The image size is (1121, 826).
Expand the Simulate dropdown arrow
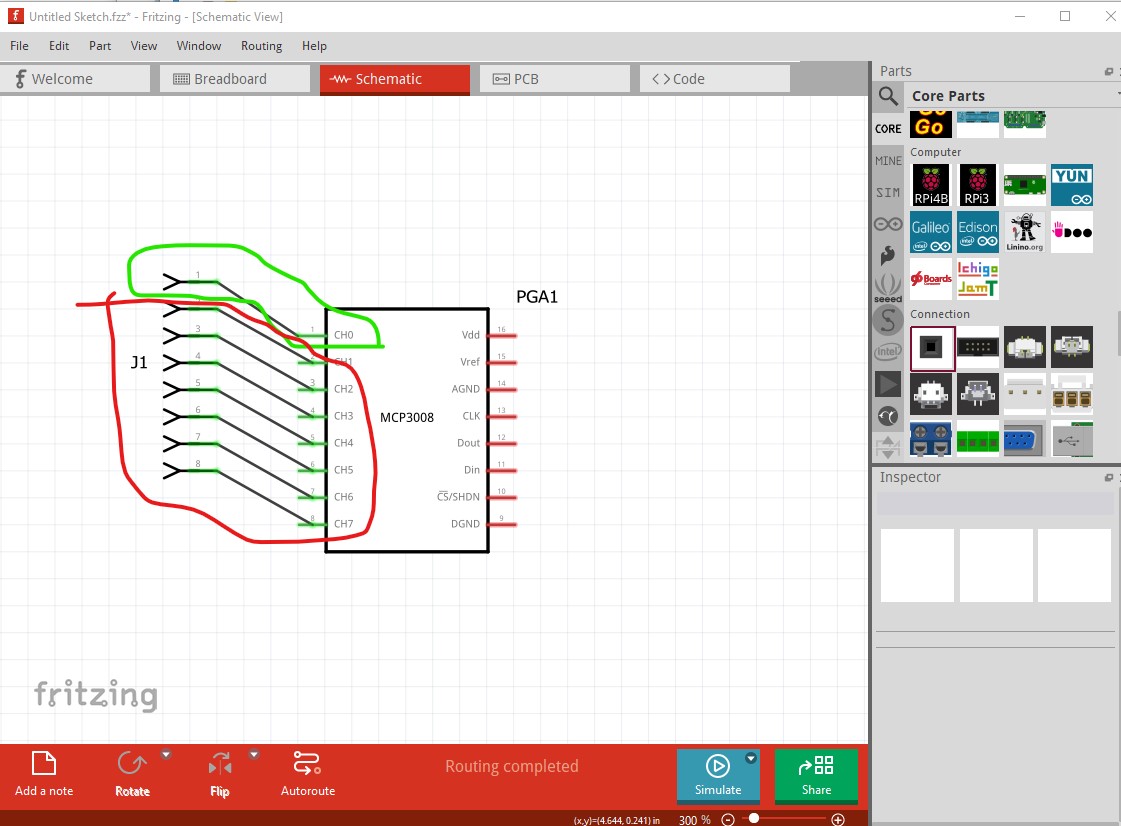[x=751, y=759]
